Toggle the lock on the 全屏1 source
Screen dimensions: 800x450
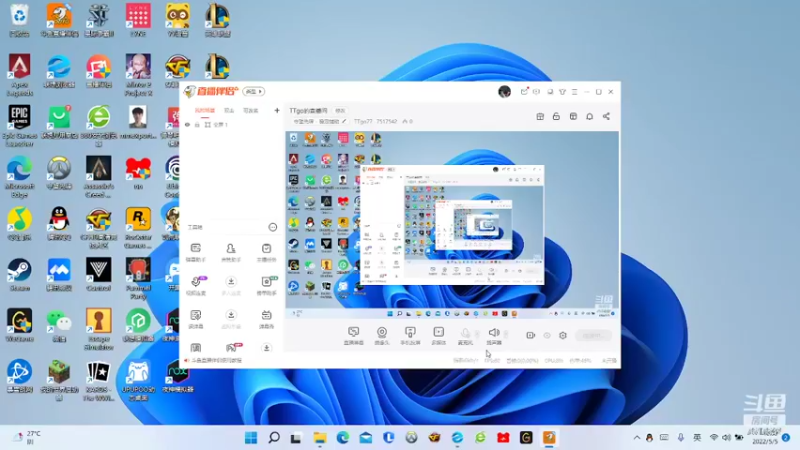(197, 124)
